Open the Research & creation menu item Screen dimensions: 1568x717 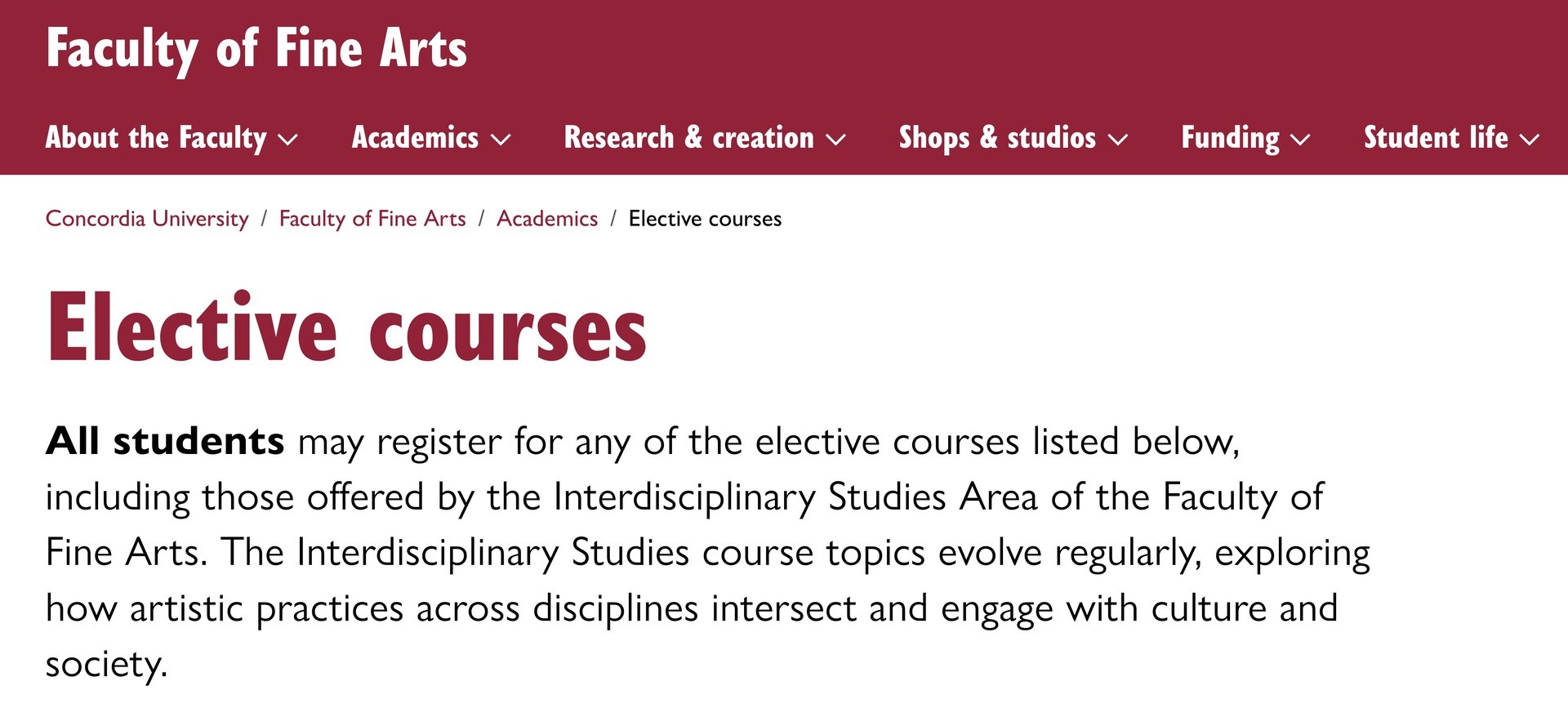(690, 139)
